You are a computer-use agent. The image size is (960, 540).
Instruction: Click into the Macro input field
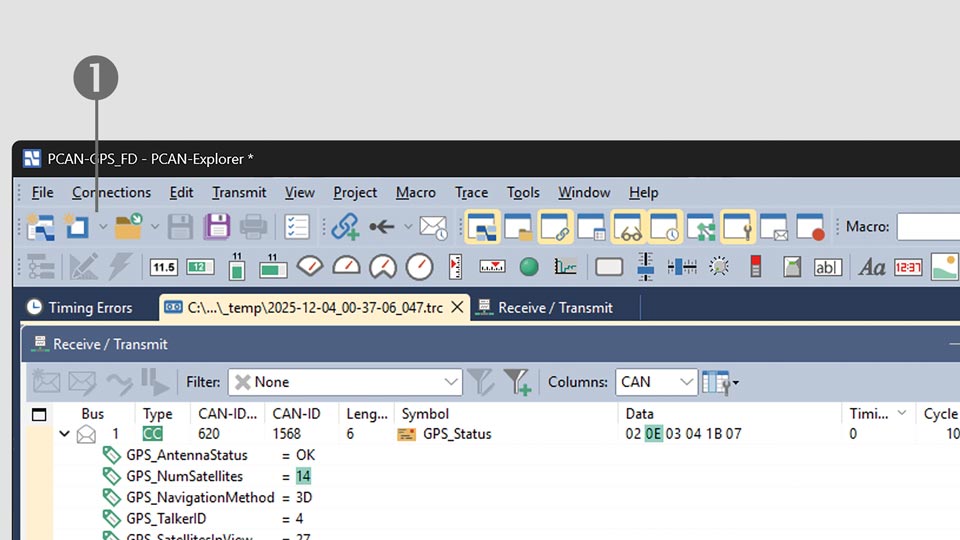928,227
